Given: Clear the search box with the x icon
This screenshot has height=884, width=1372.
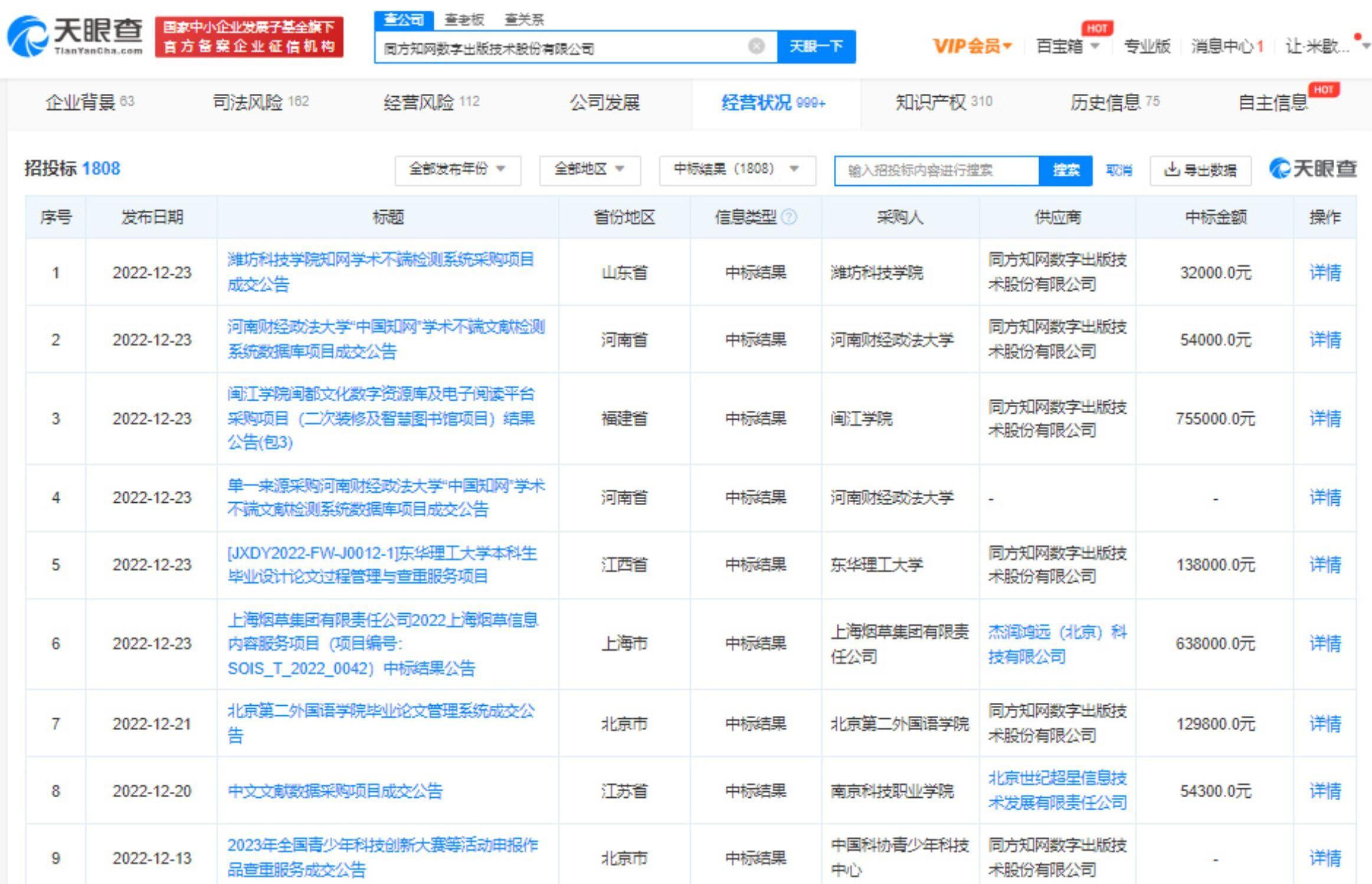Looking at the screenshot, I should (x=756, y=46).
